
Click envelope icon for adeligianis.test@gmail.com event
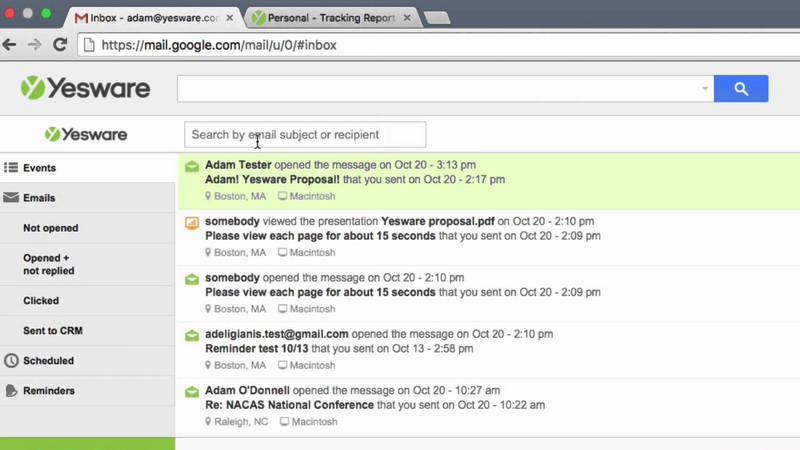[192, 335]
